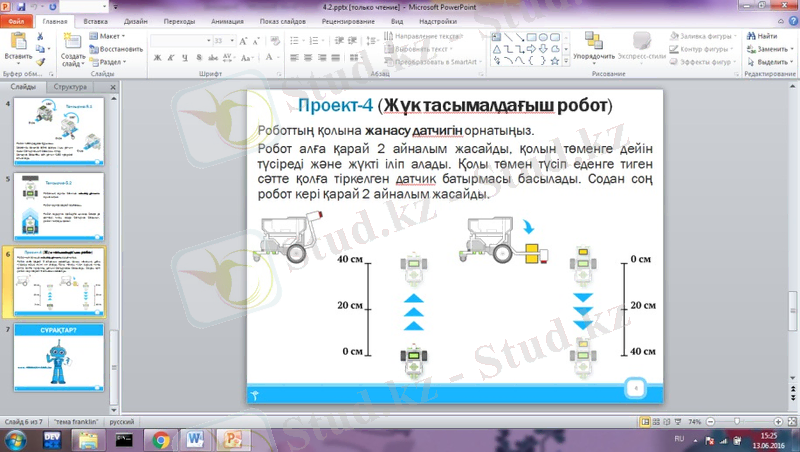The width and height of the screenshot is (800, 452).
Task: Open the Файл menu
Action: [17, 20]
